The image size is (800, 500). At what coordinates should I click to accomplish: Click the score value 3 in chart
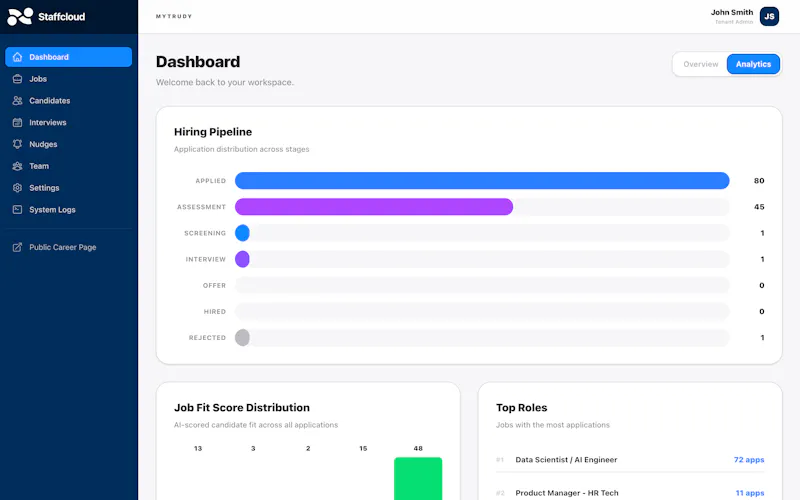click(x=253, y=448)
